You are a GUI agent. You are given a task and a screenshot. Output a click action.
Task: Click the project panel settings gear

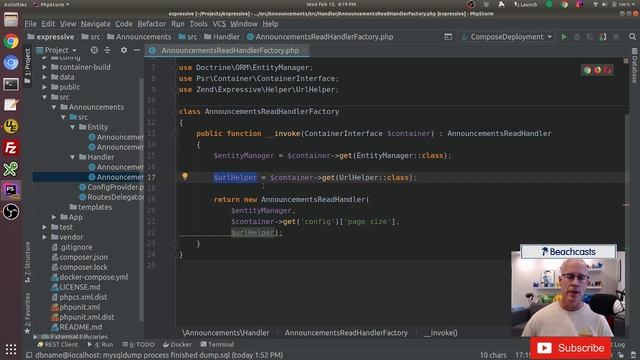[x=124, y=50]
